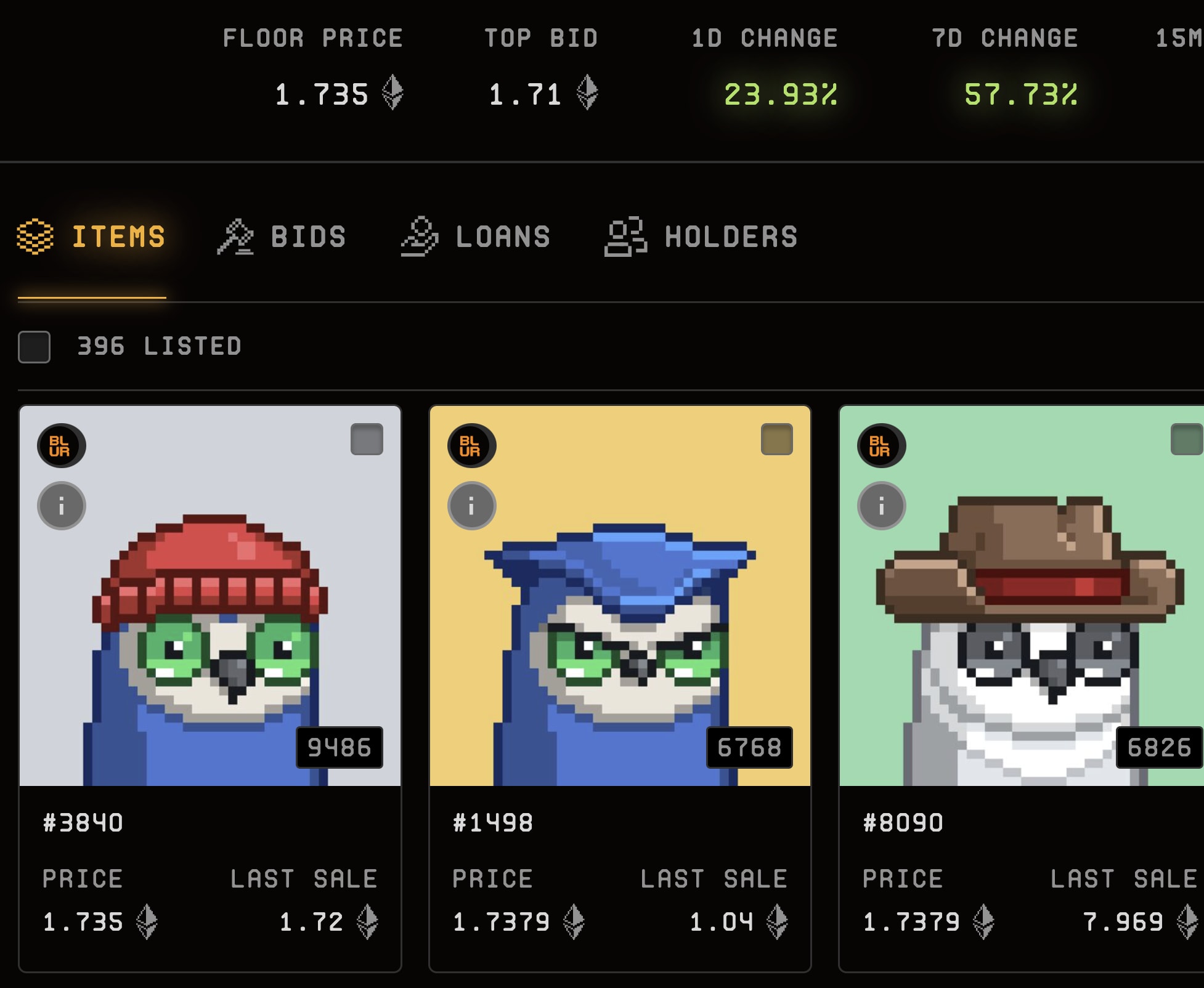The height and width of the screenshot is (988, 1204).
Task: Open the blue owl with red beanie image
Action: [210, 596]
